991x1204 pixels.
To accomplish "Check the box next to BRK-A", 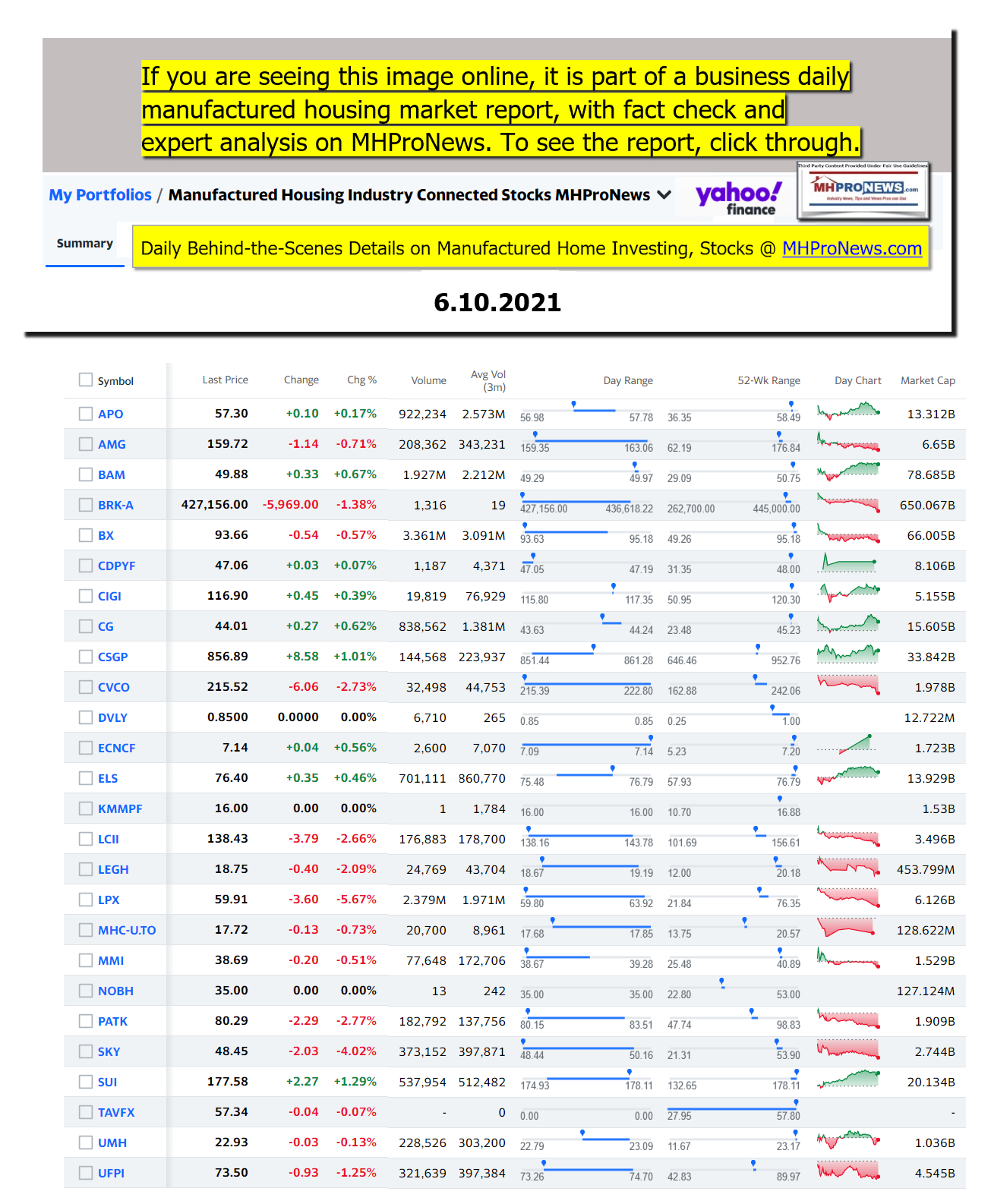I will (x=86, y=505).
